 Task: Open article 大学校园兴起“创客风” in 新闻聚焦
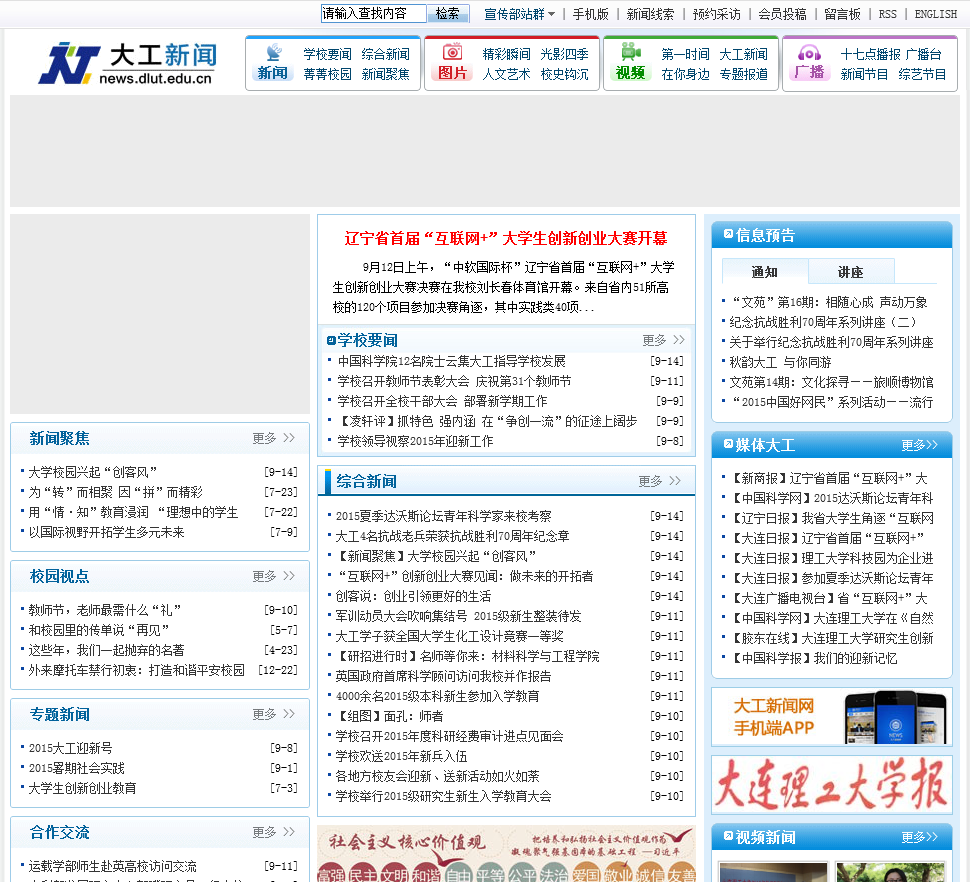pos(93,473)
